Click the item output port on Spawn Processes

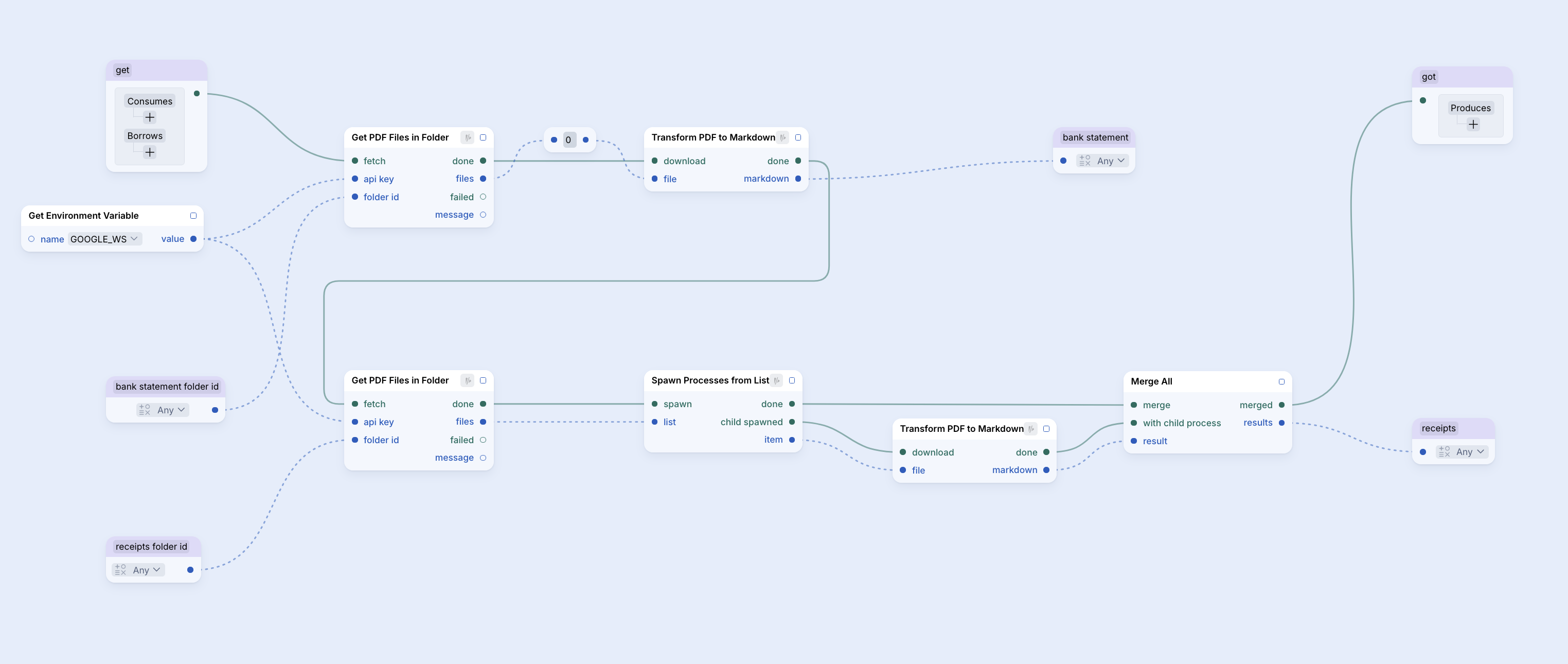pyautogui.click(x=793, y=441)
